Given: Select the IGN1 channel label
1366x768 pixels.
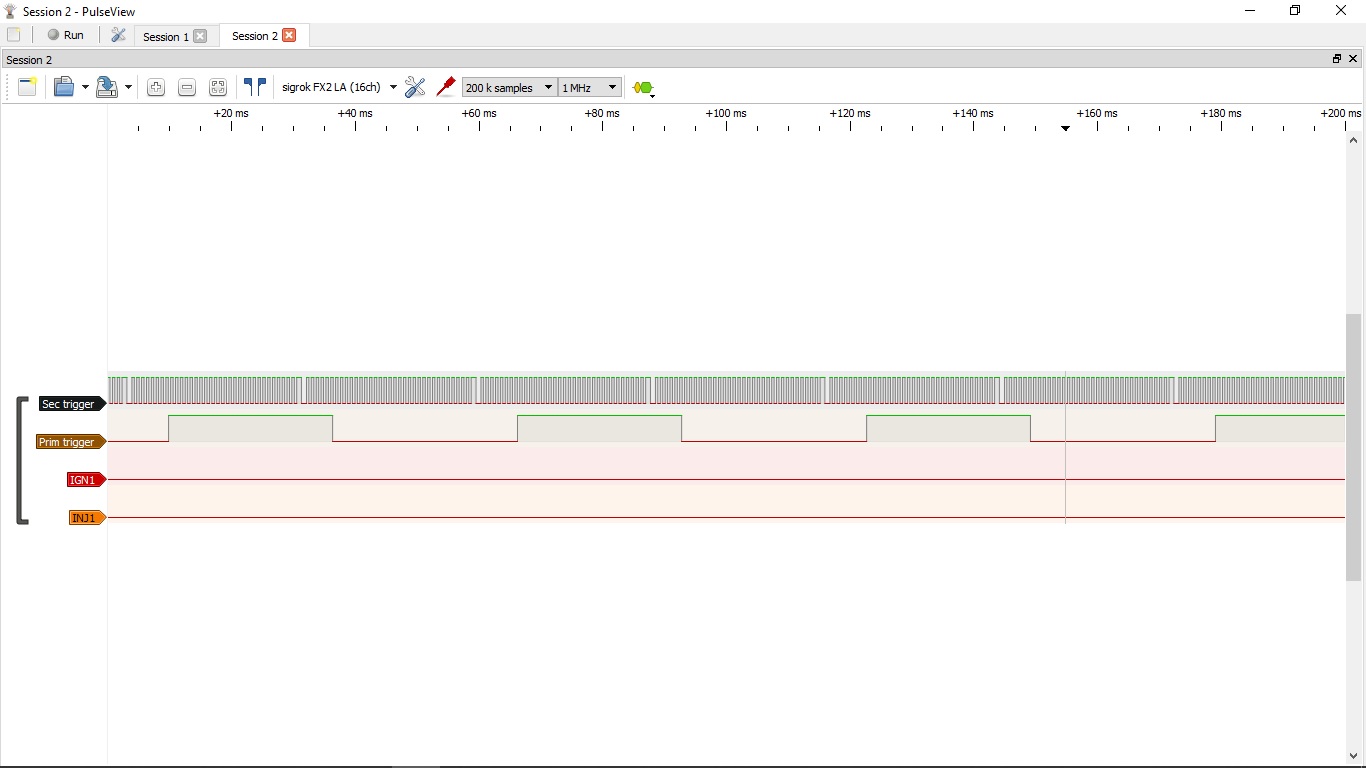Looking at the screenshot, I should click(86, 480).
